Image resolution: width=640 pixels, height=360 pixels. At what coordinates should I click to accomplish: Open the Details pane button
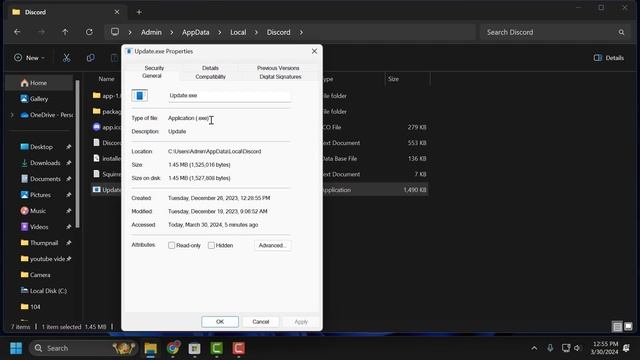point(609,58)
